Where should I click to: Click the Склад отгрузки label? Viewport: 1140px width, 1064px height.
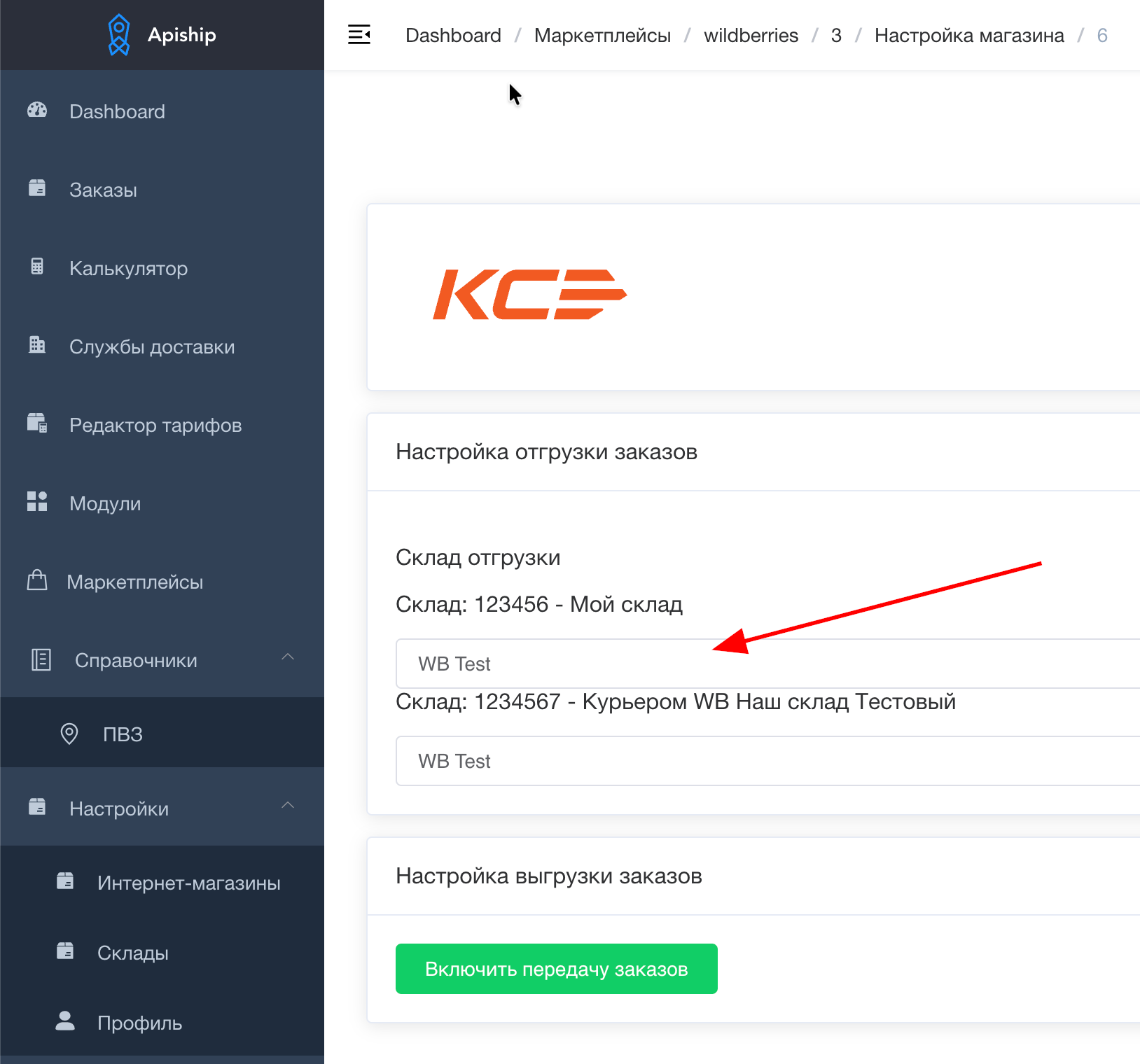pyautogui.click(x=478, y=557)
